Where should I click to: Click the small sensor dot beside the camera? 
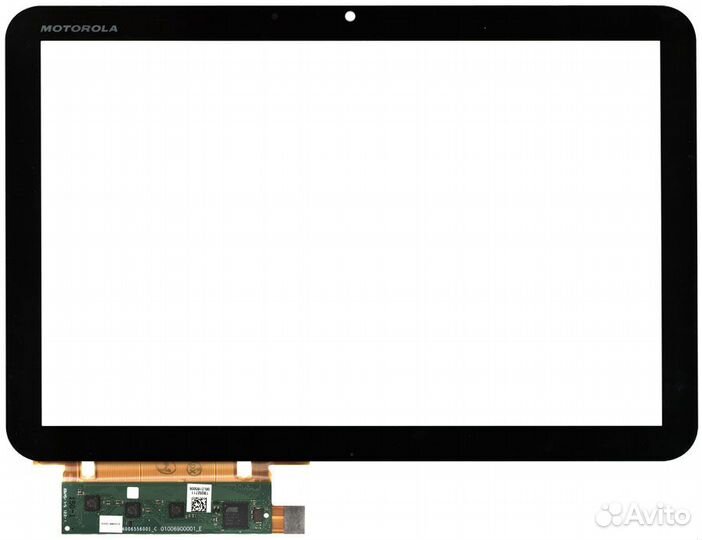click(274, 17)
